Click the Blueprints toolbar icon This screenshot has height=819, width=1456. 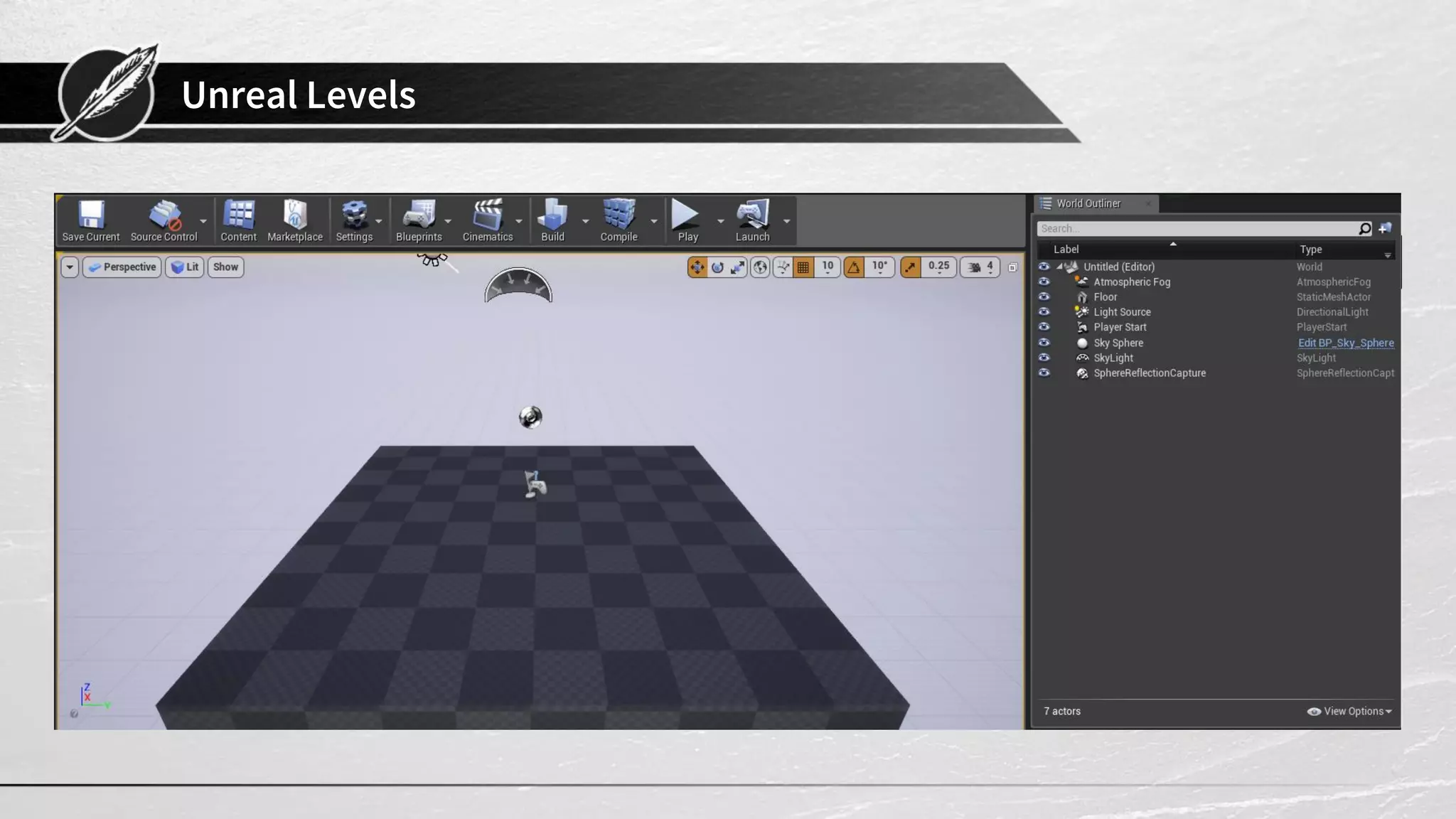[419, 221]
